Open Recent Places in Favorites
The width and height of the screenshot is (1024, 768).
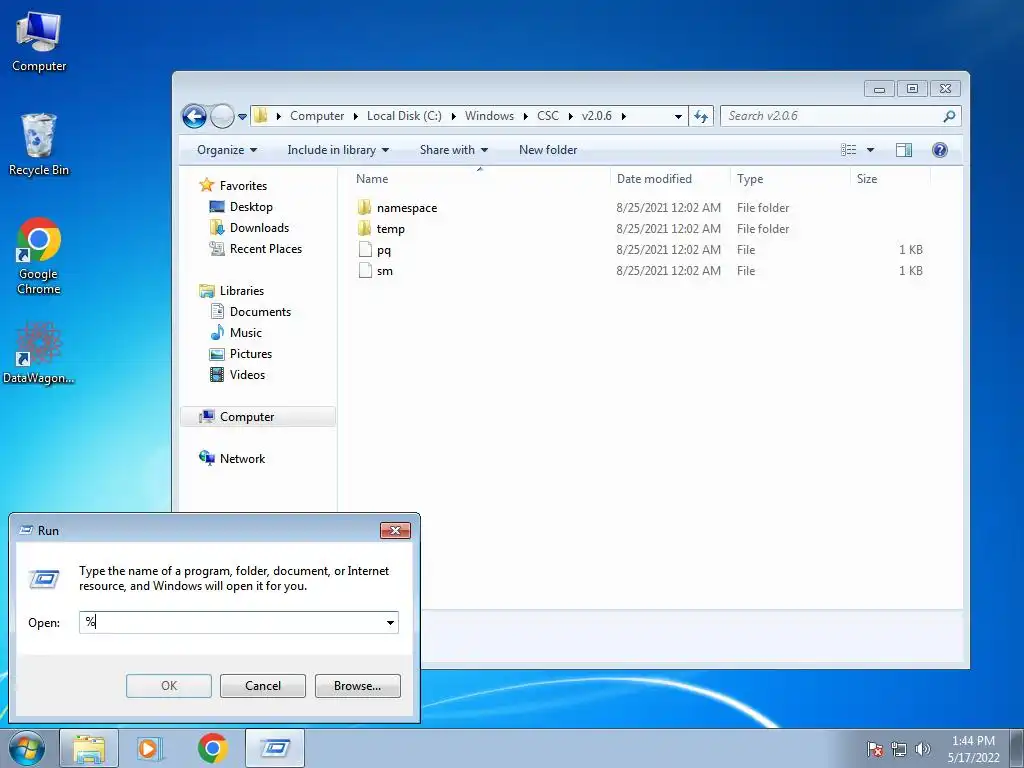click(256, 248)
